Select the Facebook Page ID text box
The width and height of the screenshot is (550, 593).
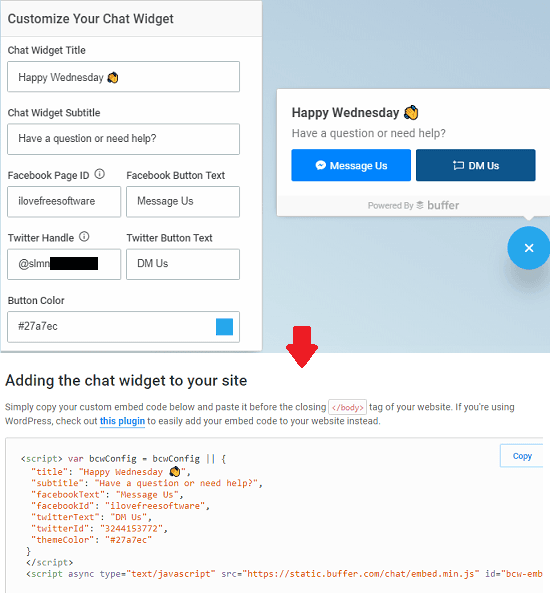point(64,202)
